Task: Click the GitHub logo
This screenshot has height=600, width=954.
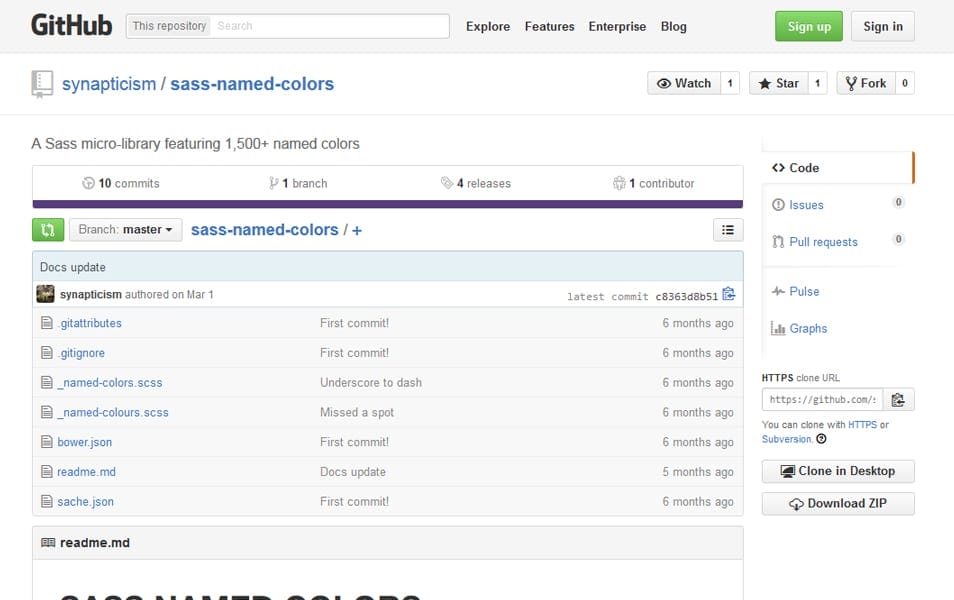Action: pyautogui.click(x=70, y=25)
